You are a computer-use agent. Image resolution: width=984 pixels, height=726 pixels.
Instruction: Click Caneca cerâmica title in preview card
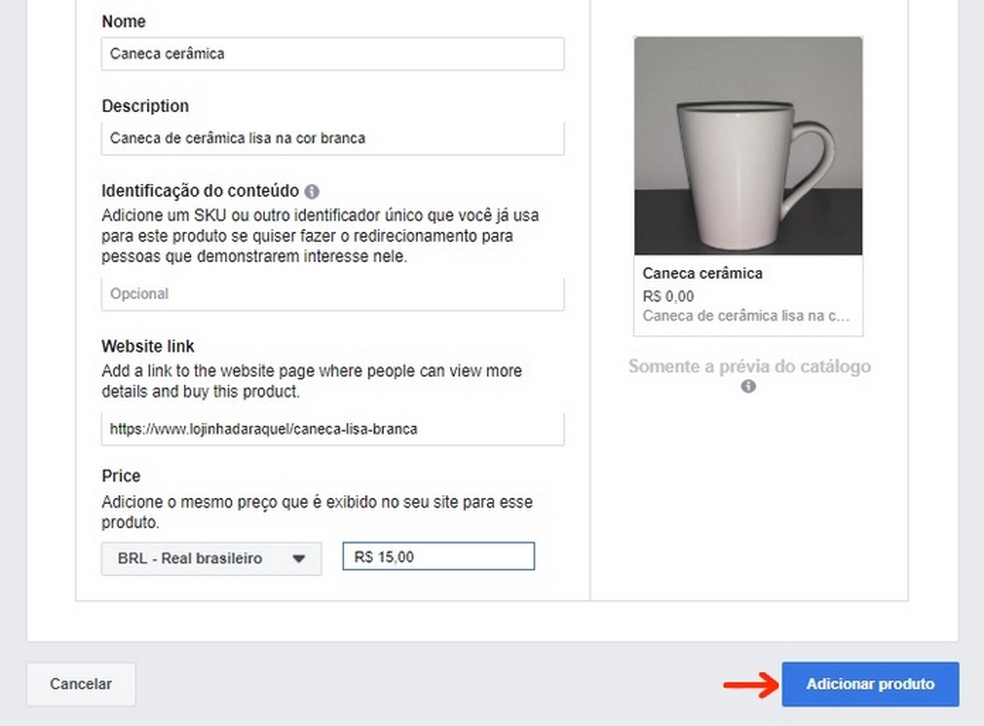tap(702, 274)
